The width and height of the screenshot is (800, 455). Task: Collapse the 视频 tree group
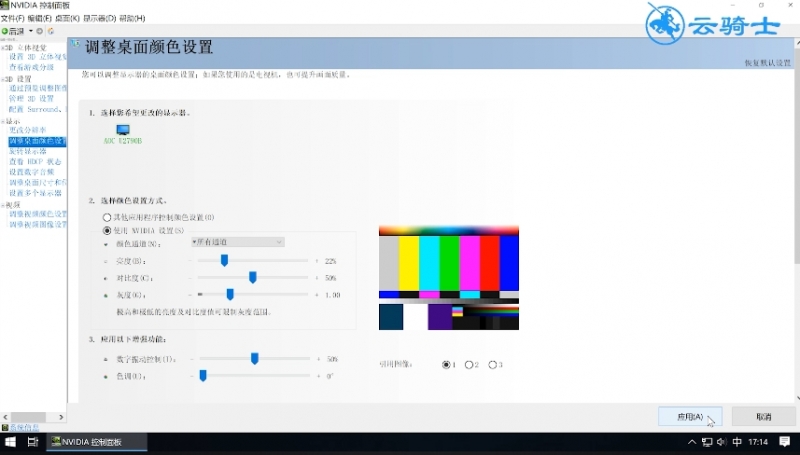[3, 205]
